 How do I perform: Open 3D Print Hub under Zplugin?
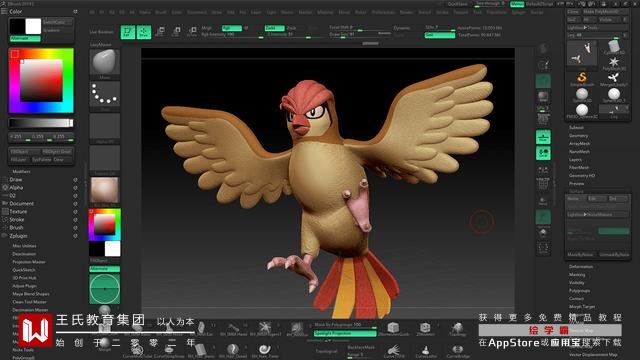24,278
